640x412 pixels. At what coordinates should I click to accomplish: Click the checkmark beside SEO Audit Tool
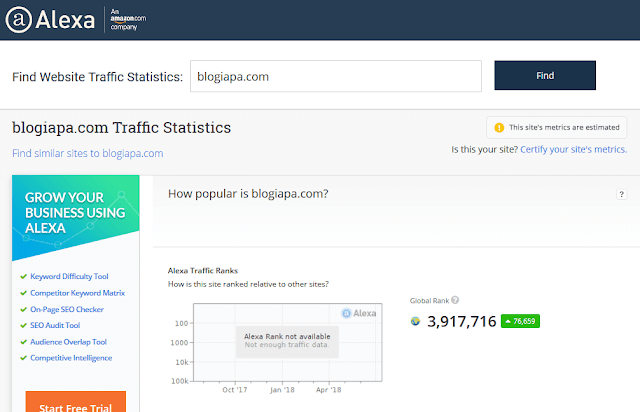pos(23,325)
